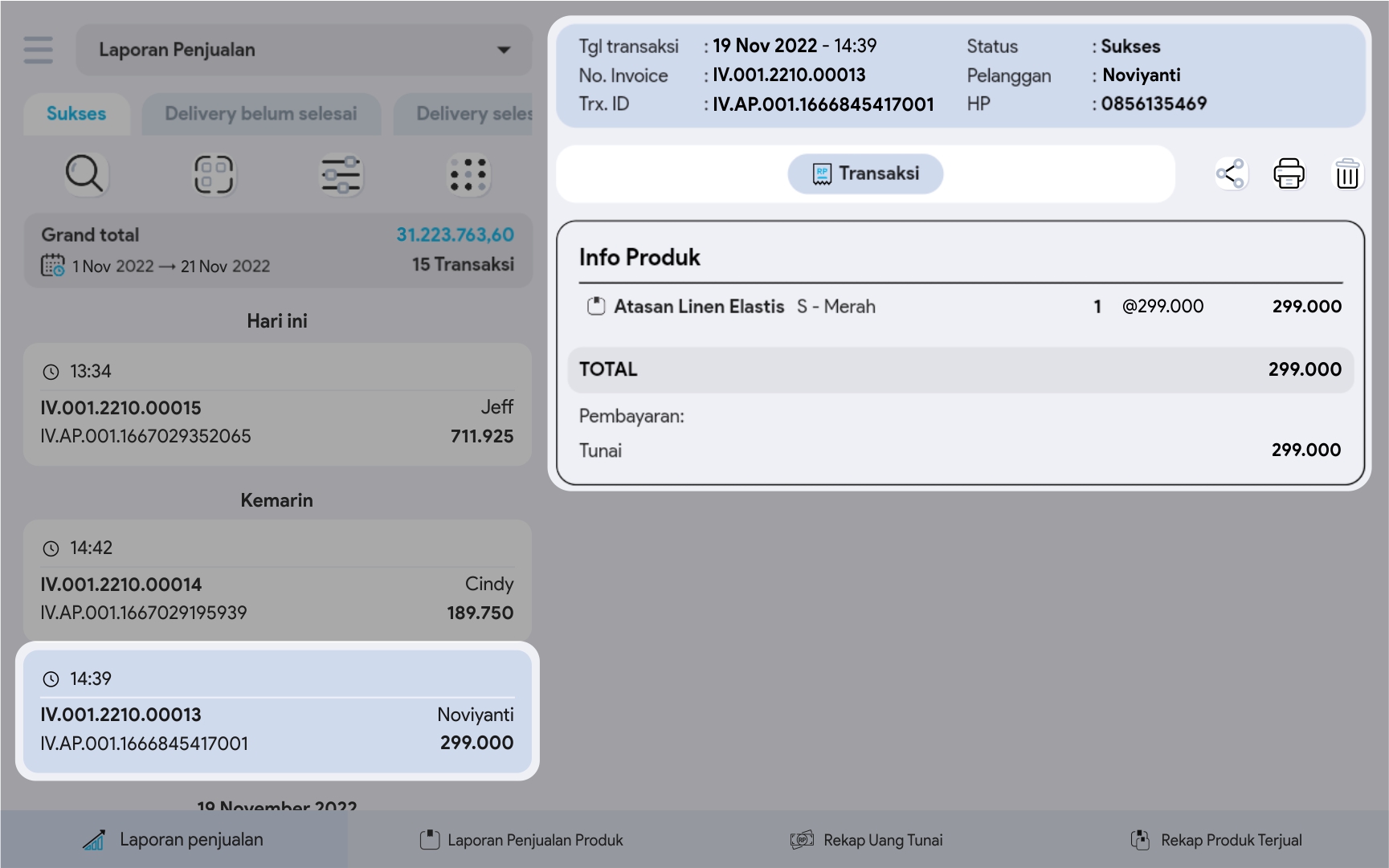
Task: Click the dotted grid options icon
Action: pyautogui.click(x=468, y=174)
